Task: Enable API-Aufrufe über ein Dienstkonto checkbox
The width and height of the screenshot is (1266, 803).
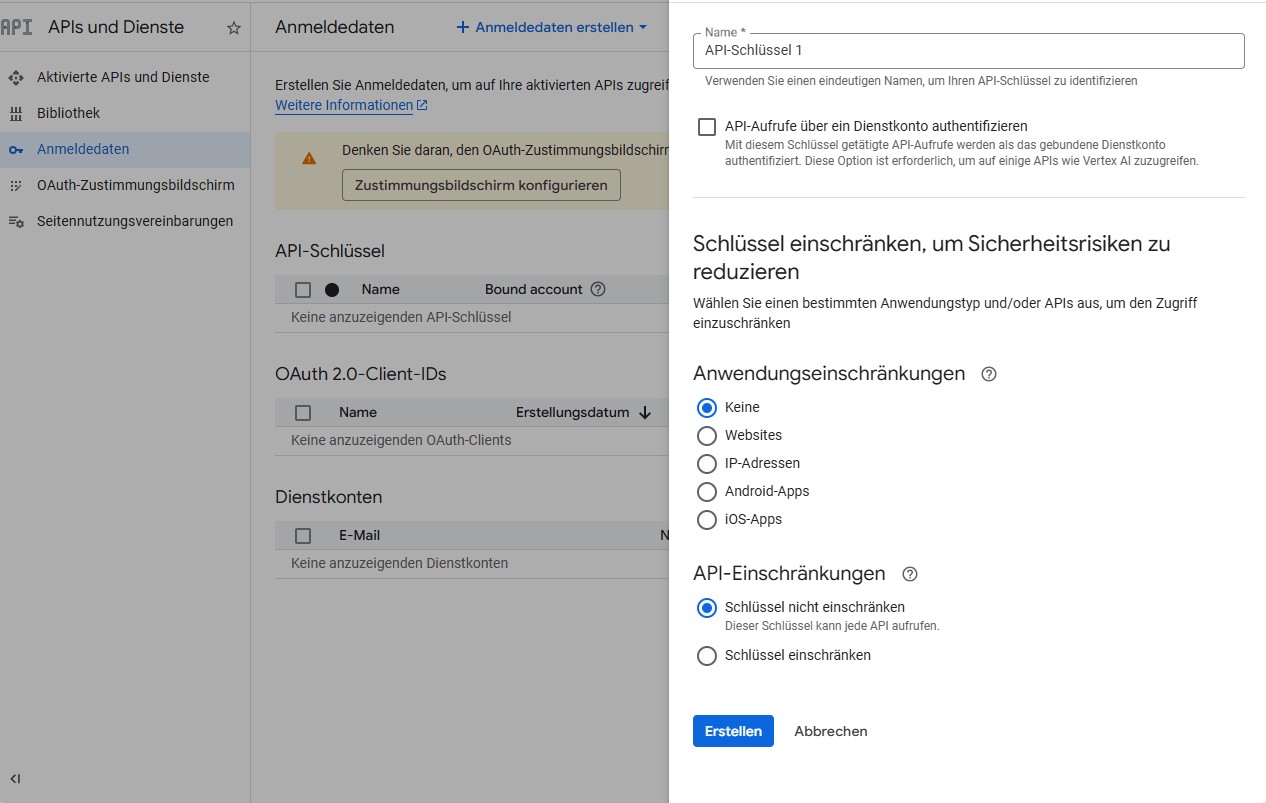Action: pyautogui.click(x=707, y=127)
